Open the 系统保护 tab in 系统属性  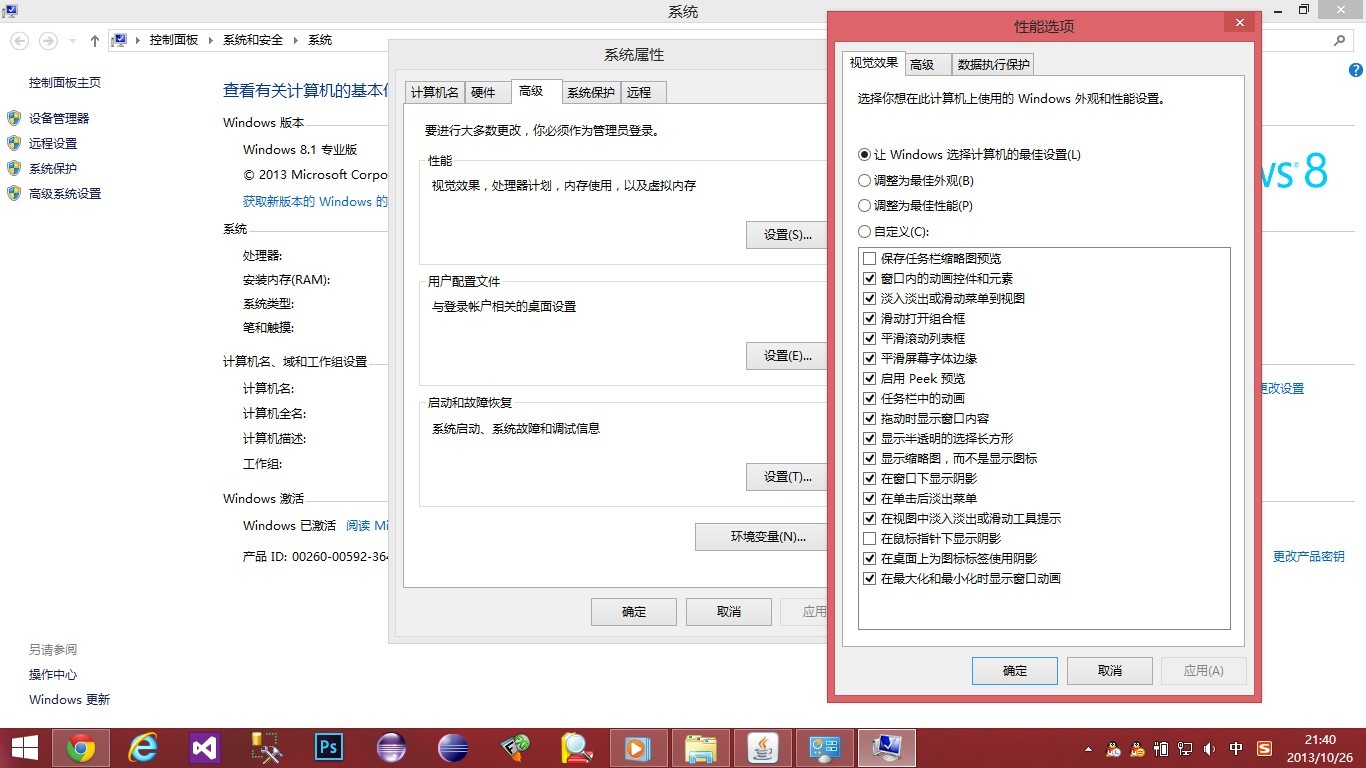591,92
